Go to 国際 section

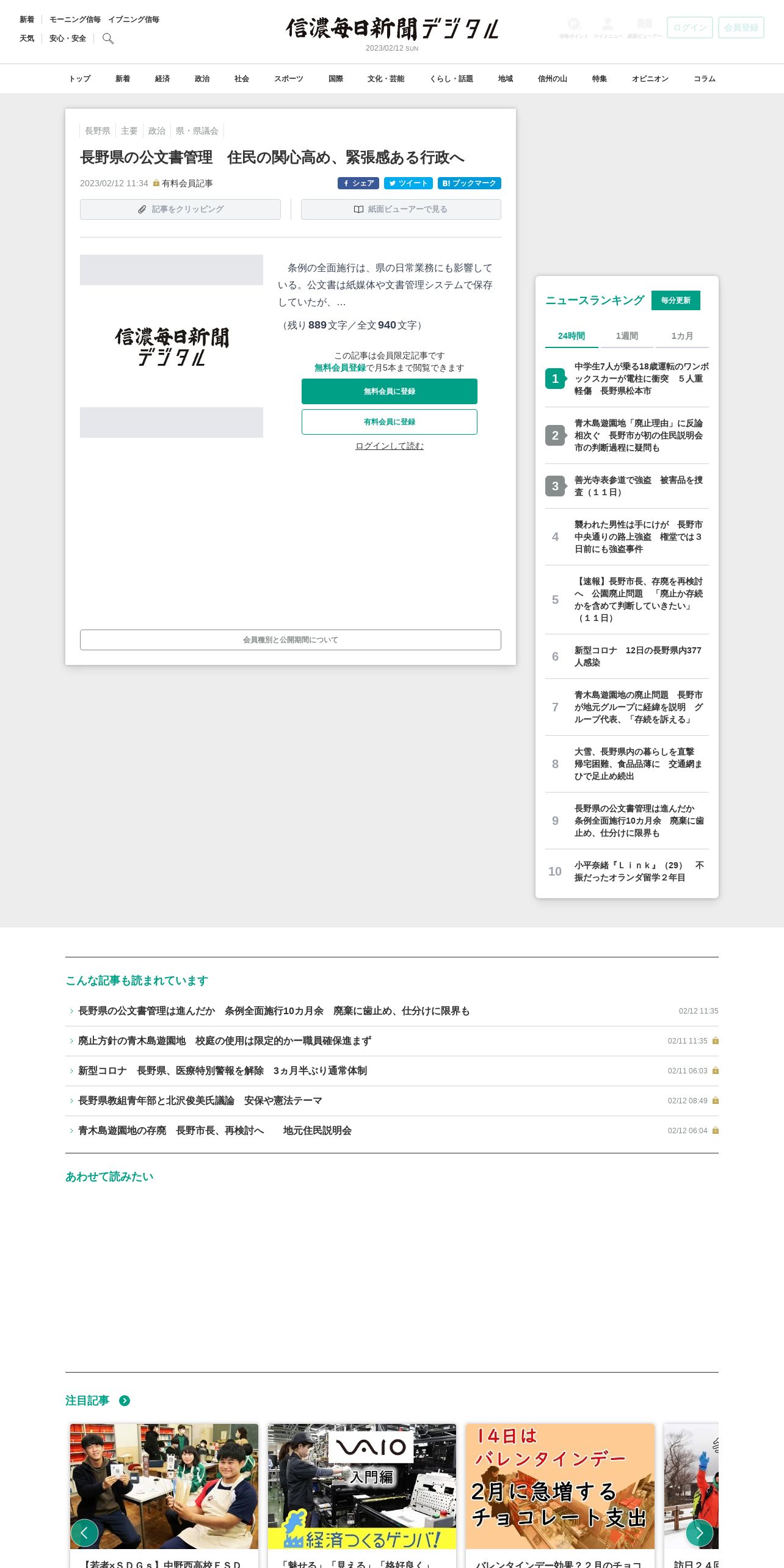tap(336, 79)
